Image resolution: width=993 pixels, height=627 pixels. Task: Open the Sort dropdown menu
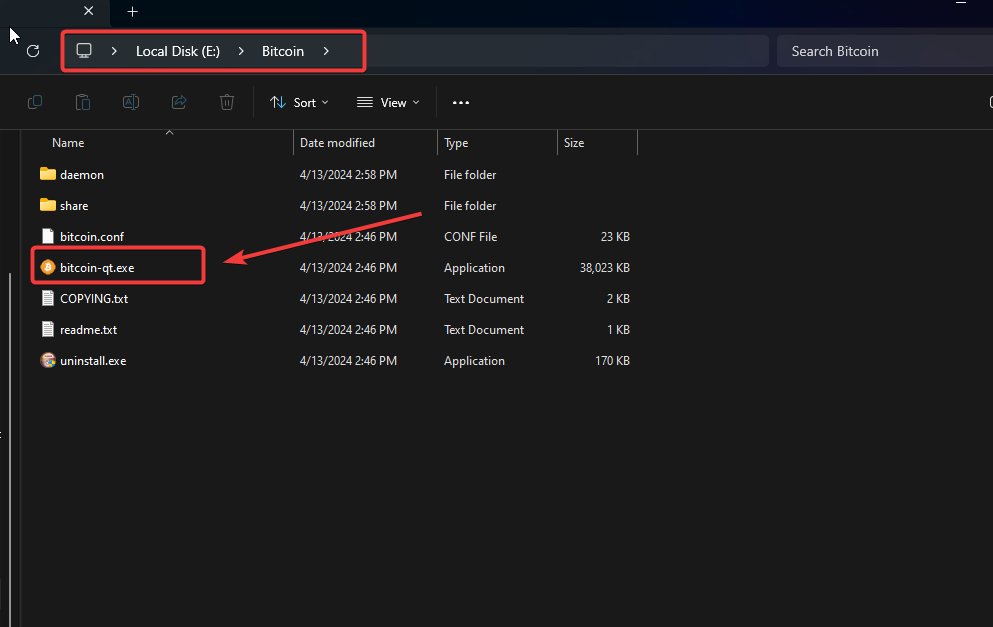pyautogui.click(x=299, y=103)
